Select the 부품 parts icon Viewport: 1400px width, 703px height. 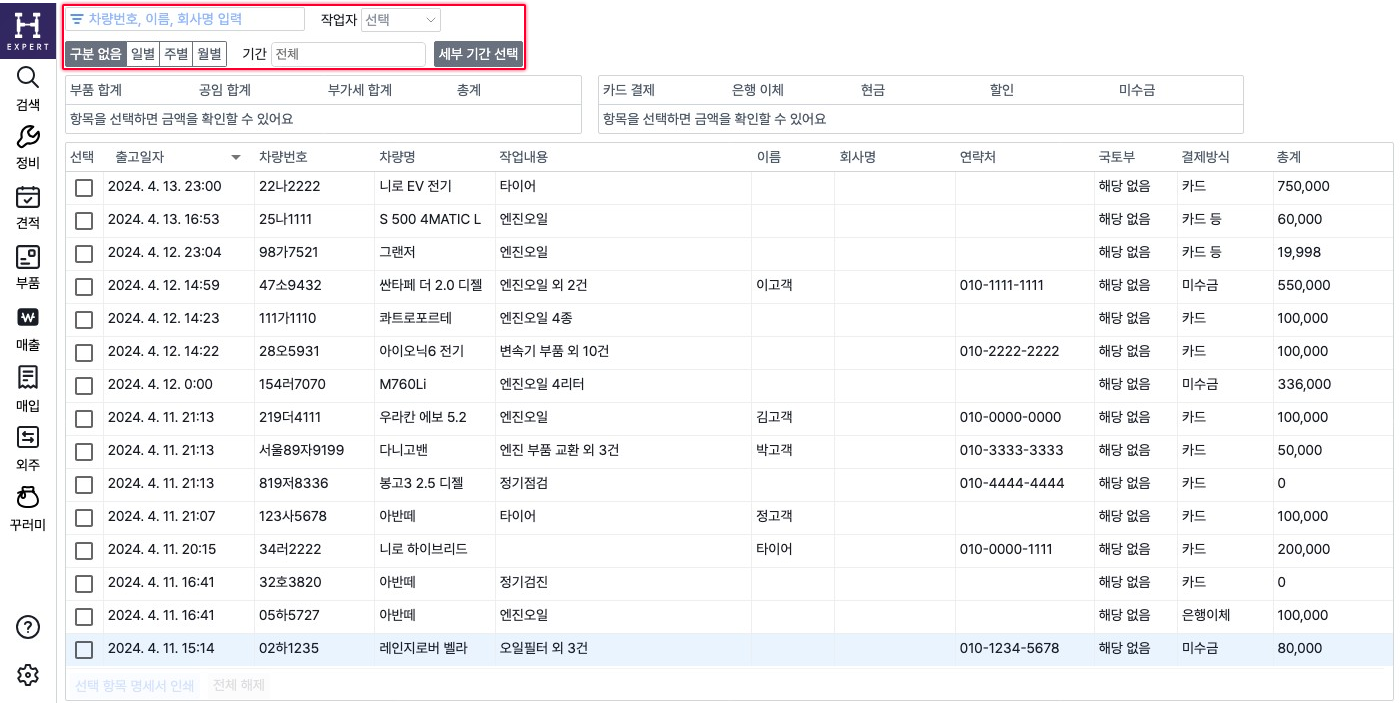coord(28,257)
